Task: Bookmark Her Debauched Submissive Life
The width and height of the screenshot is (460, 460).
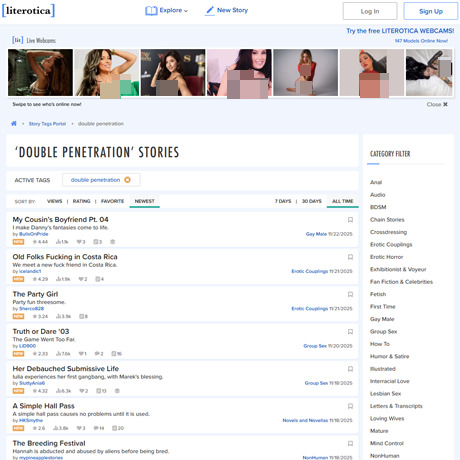Action: tap(350, 369)
